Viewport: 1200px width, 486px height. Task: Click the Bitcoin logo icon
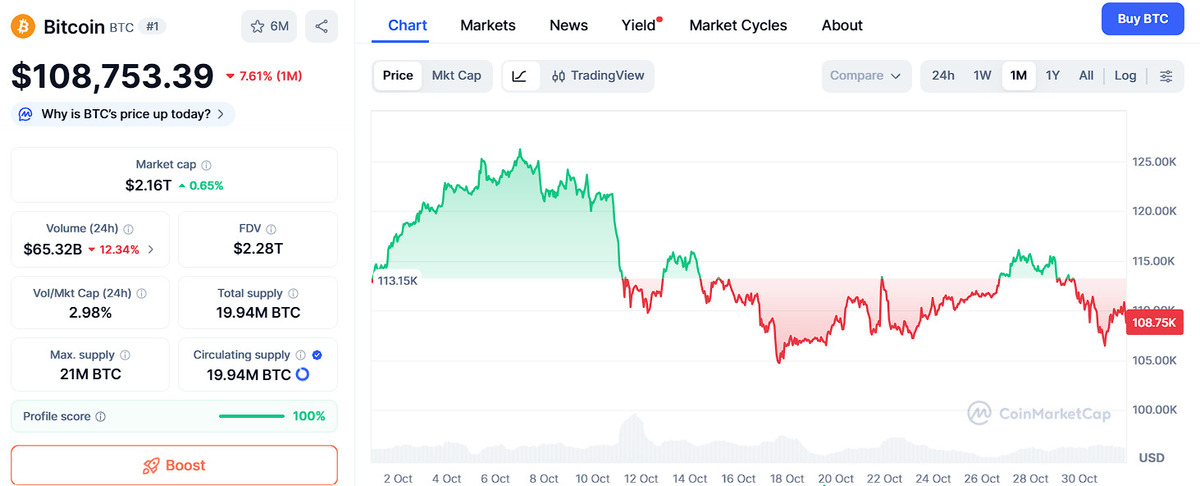[23, 26]
